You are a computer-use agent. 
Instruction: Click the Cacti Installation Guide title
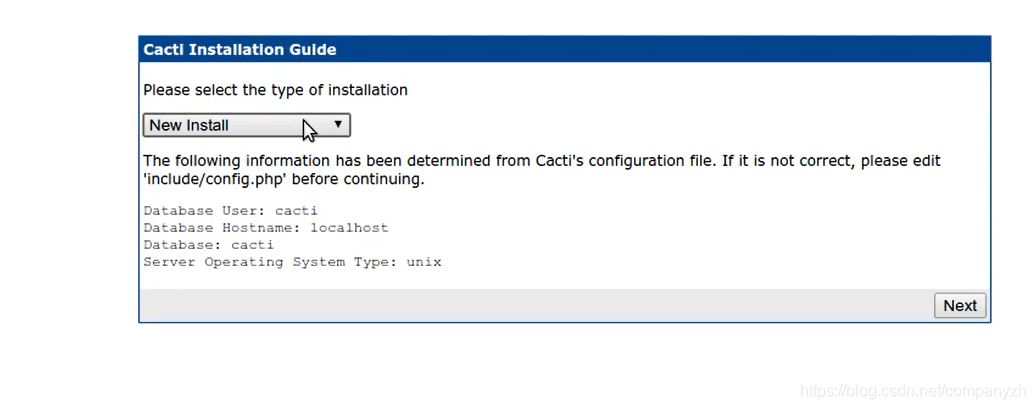(240, 49)
